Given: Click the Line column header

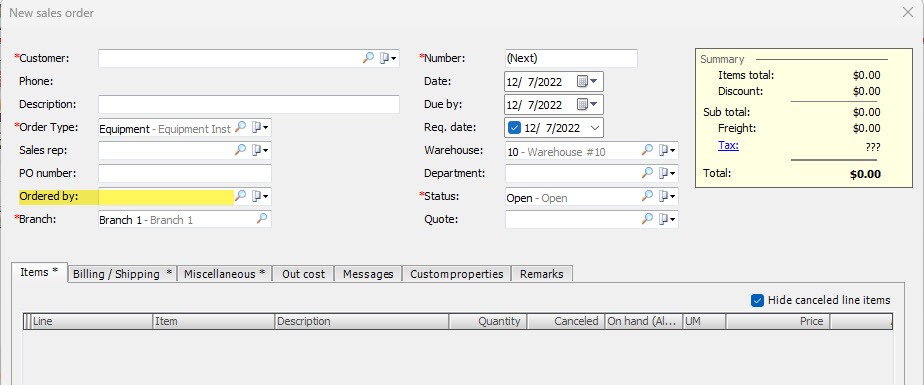Looking at the screenshot, I should [x=91, y=321].
